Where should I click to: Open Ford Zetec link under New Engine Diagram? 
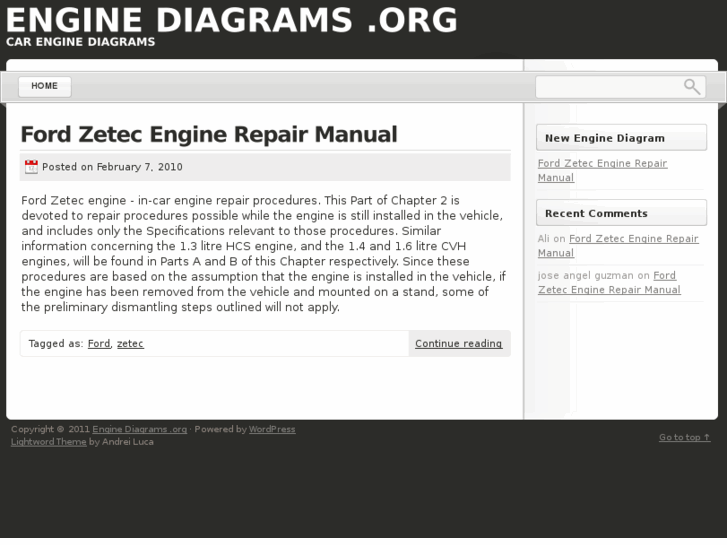602,170
